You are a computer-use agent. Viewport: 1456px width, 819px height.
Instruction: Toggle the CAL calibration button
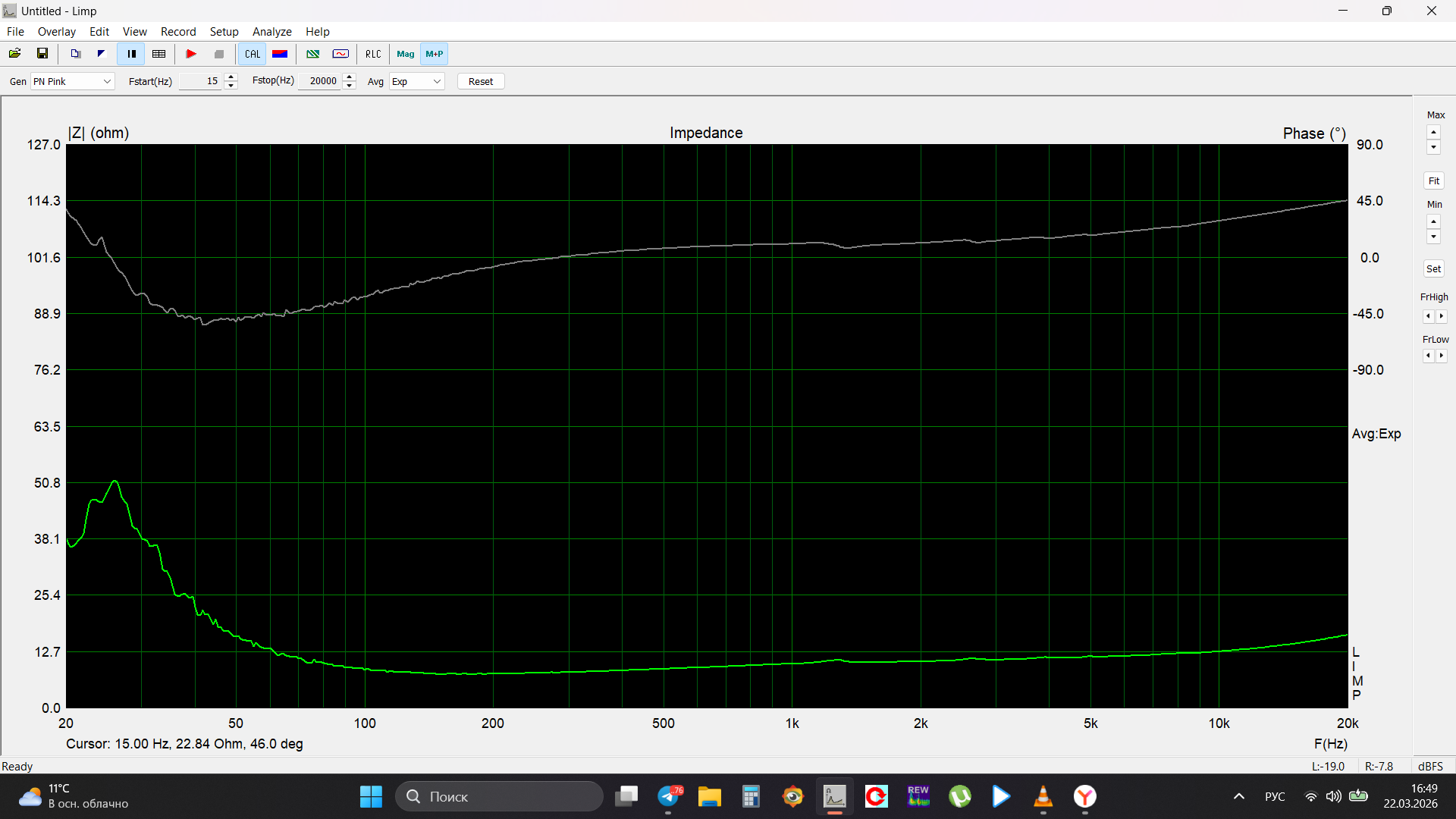click(253, 54)
